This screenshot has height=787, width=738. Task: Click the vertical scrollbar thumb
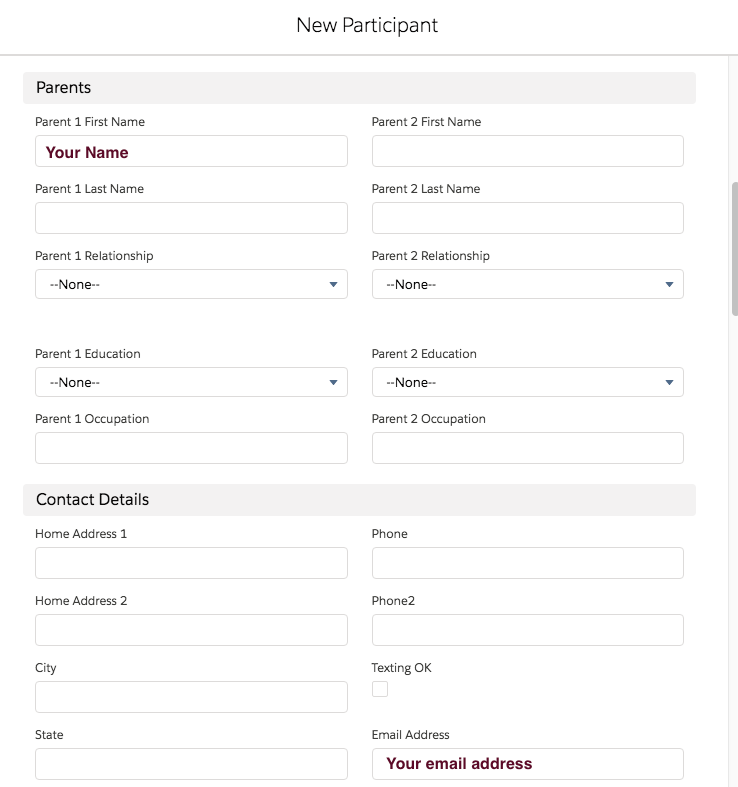tap(734, 248)
